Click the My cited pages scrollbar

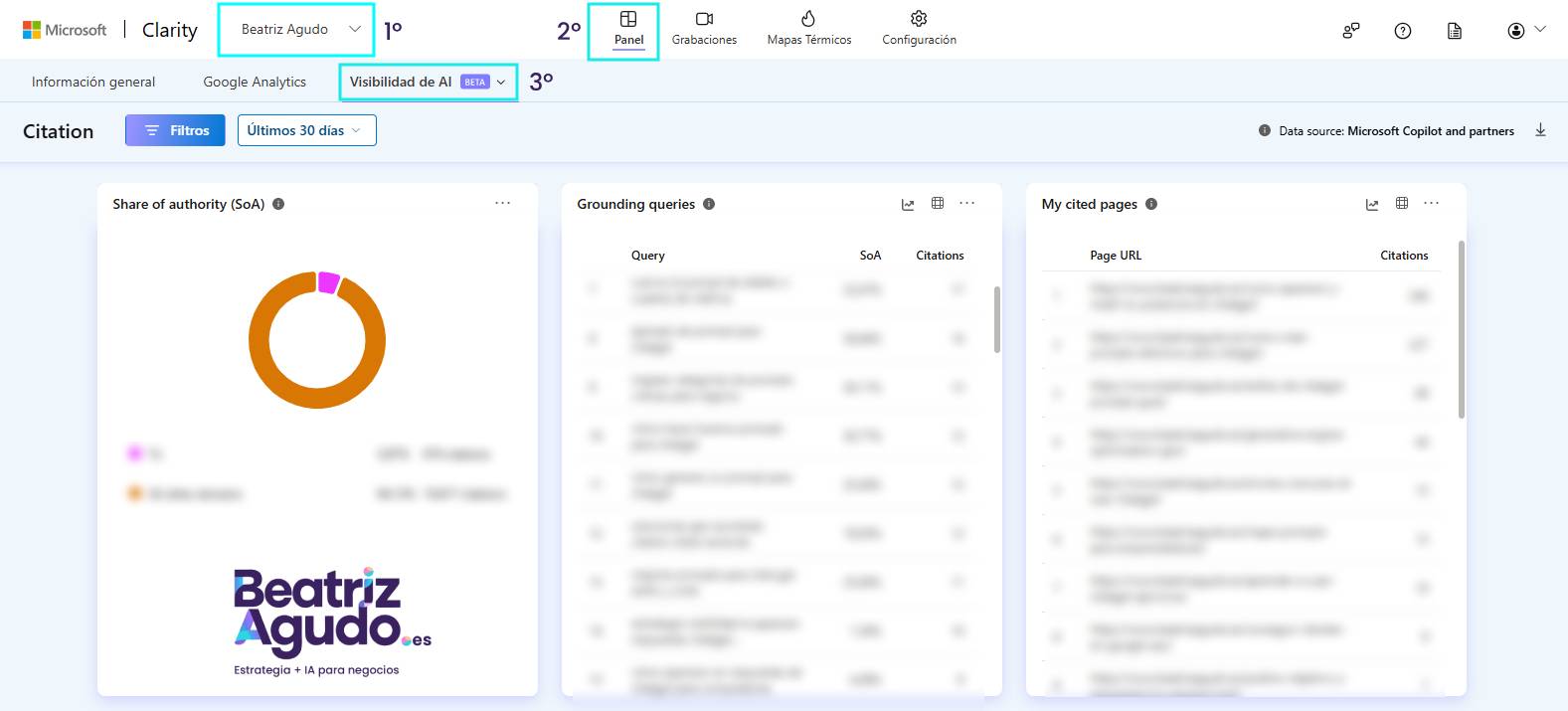pyautogui.click(x=1461, y=328)
